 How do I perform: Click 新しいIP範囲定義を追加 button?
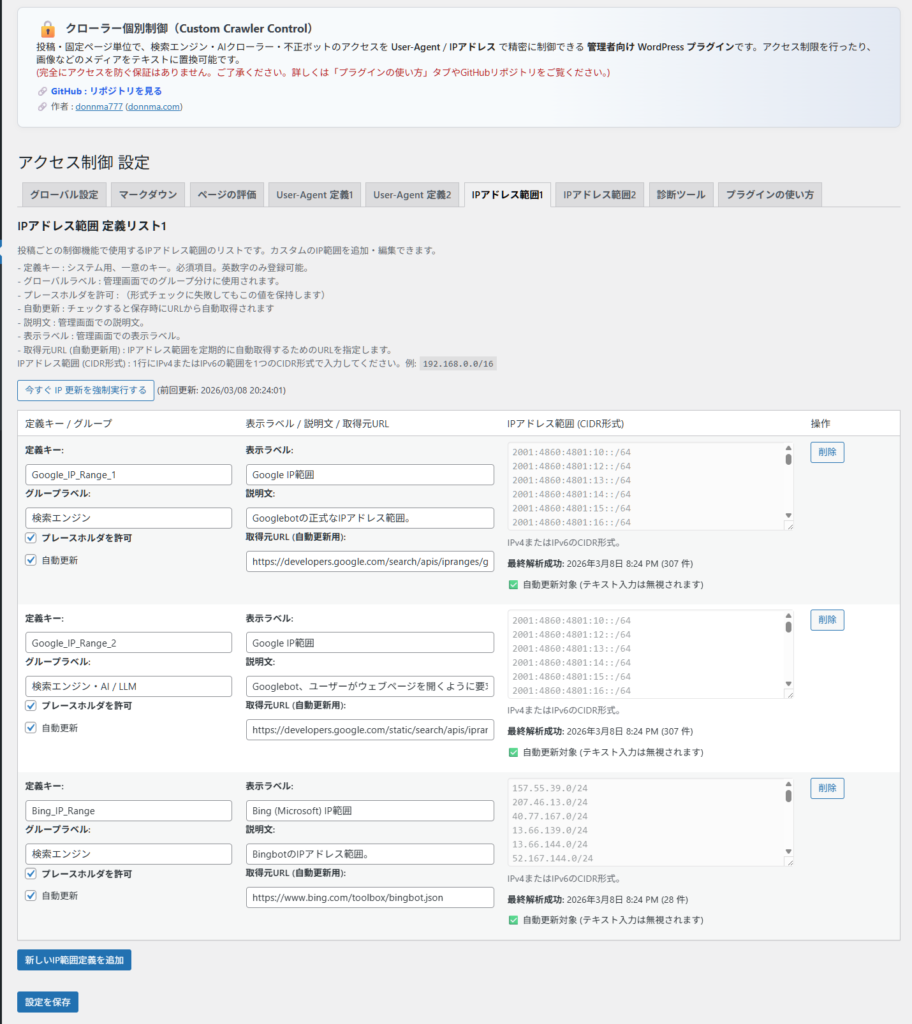point(74,960)
